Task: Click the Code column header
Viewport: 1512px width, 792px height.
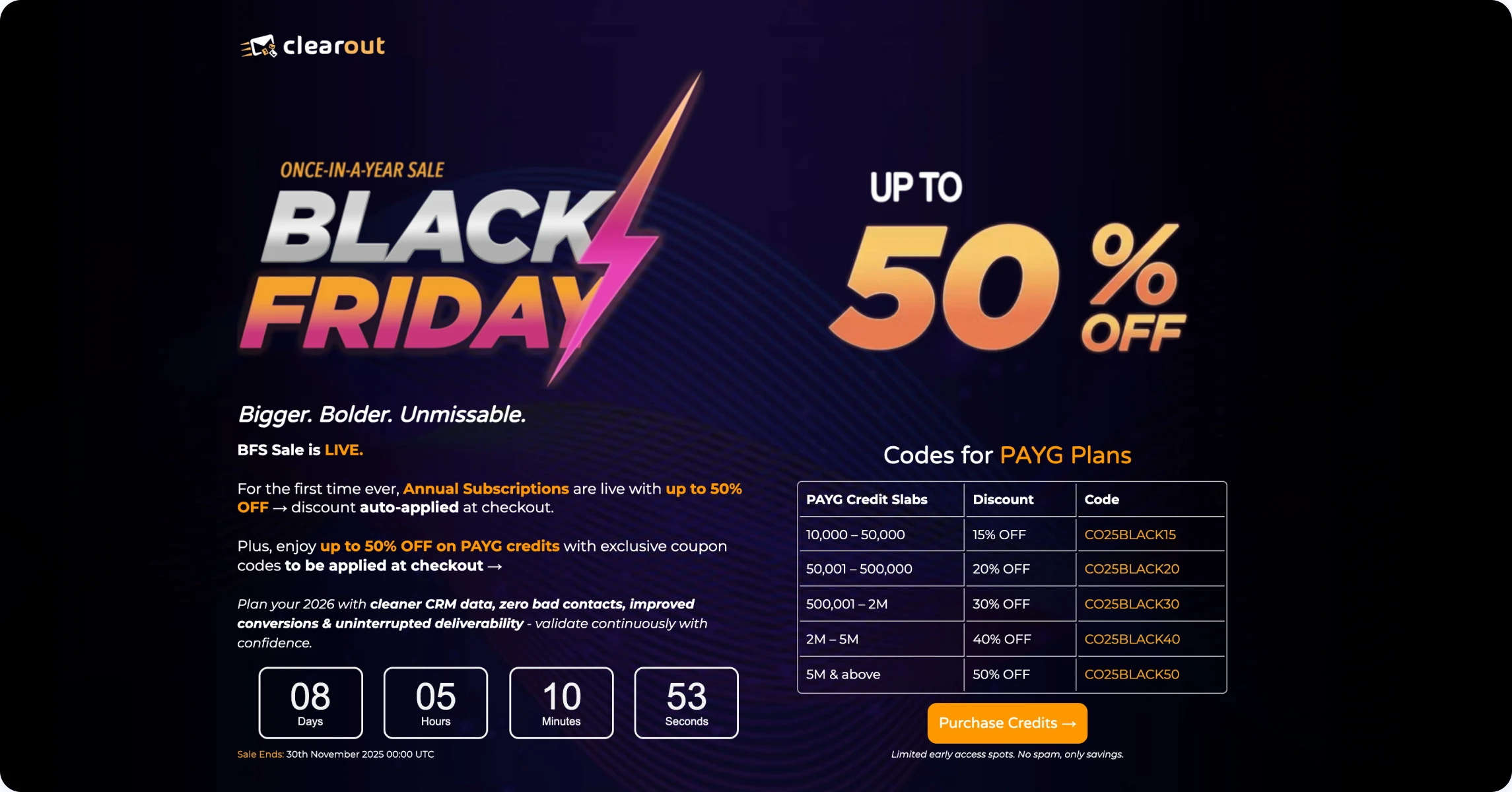Action: [1101, 500]
